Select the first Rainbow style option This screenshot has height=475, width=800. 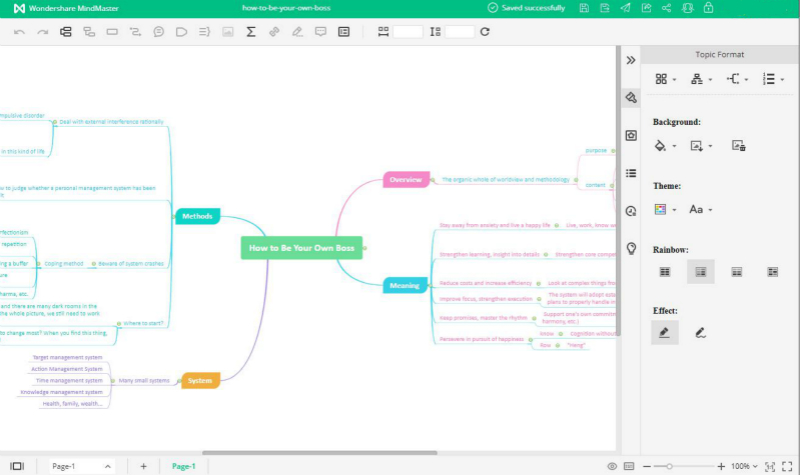(x=664, y=271)
